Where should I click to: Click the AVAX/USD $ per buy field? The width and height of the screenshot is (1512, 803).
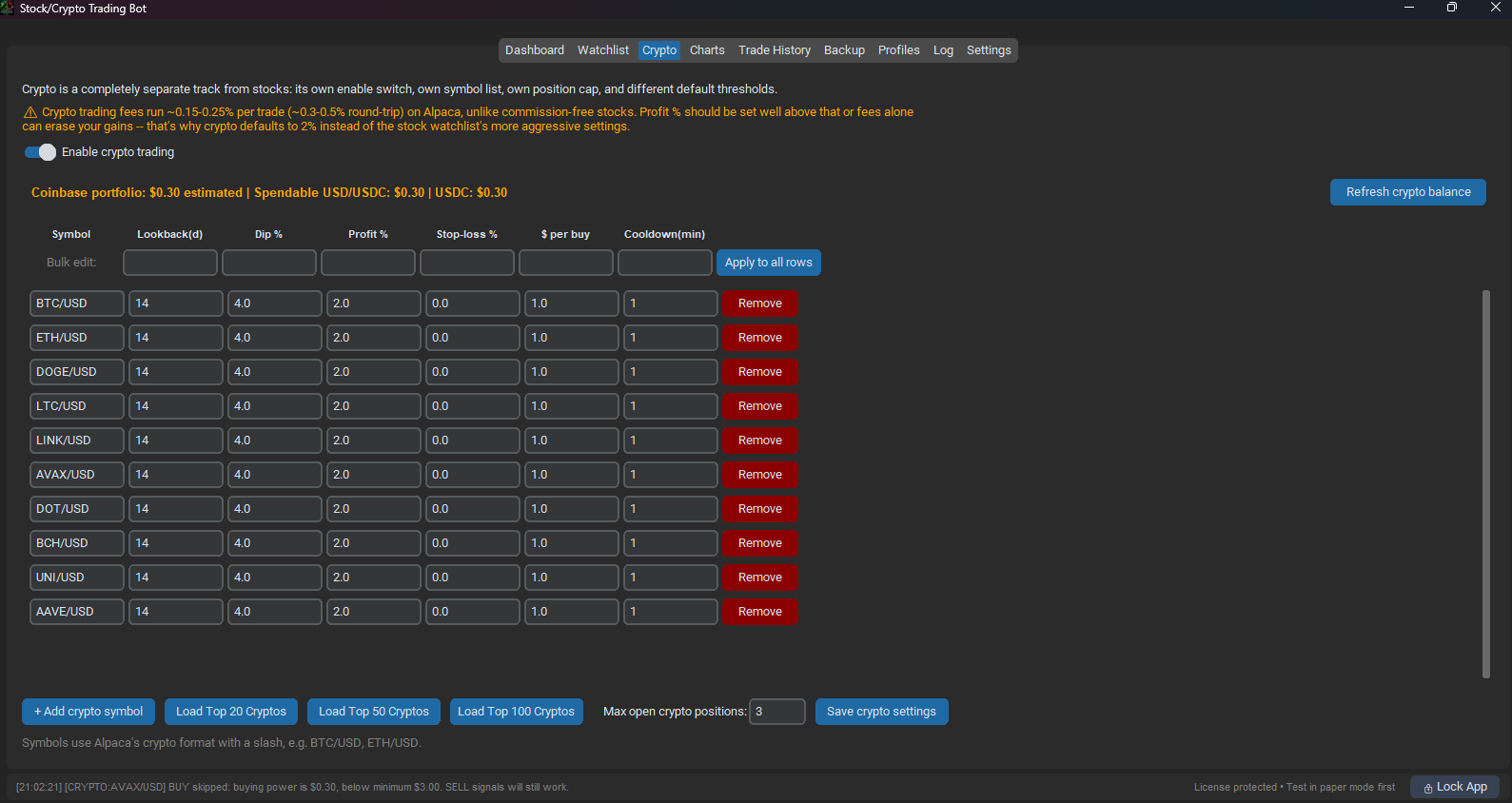click(x=572, y=475)
